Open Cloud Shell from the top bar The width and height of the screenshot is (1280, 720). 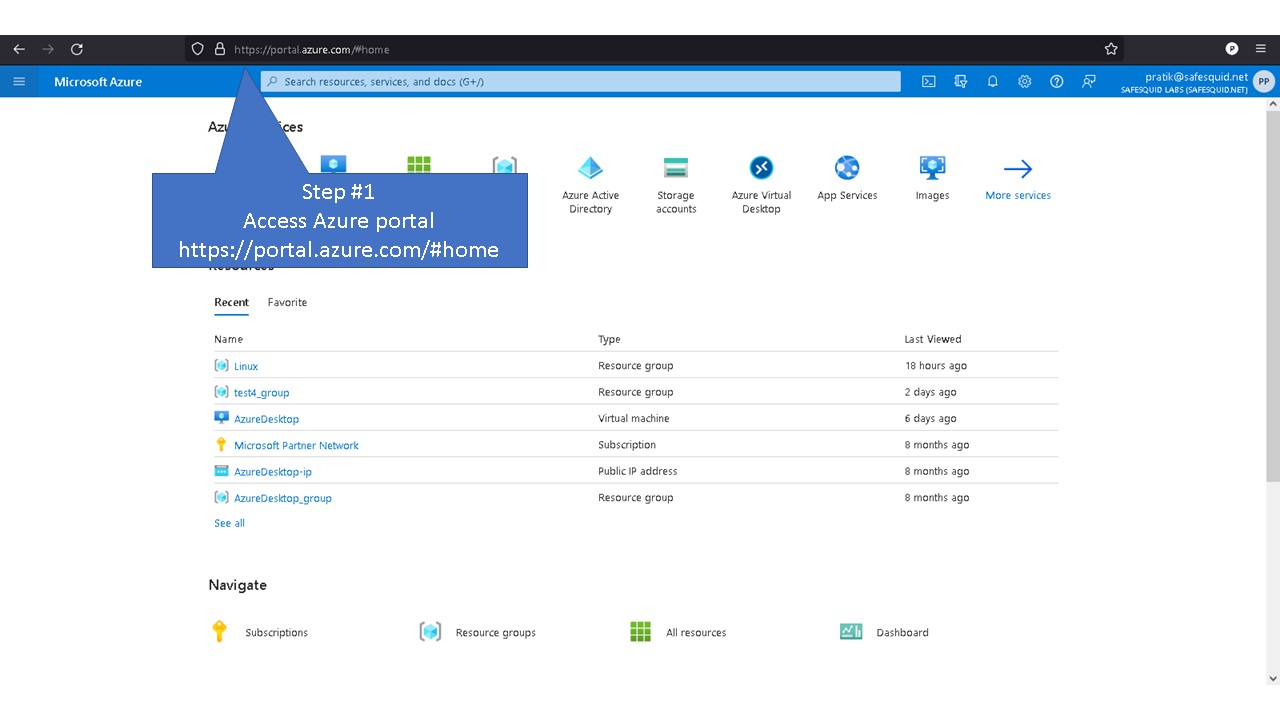tap(929, 82)
